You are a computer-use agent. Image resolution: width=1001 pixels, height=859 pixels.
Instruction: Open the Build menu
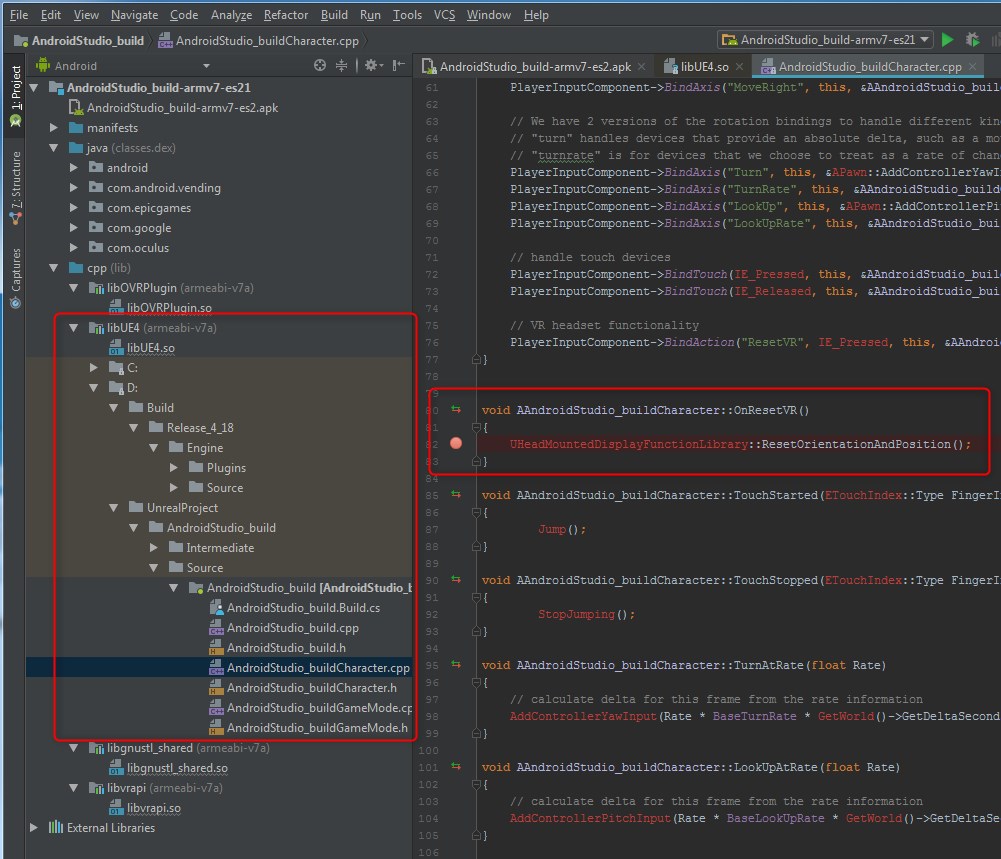click(334, 15)
